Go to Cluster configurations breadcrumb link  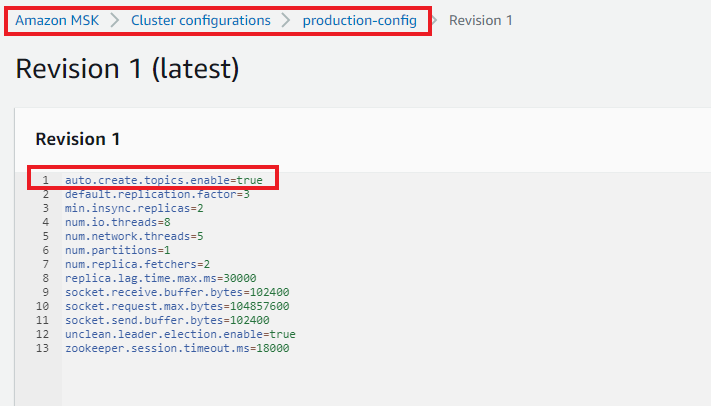(x=200, y=20)
